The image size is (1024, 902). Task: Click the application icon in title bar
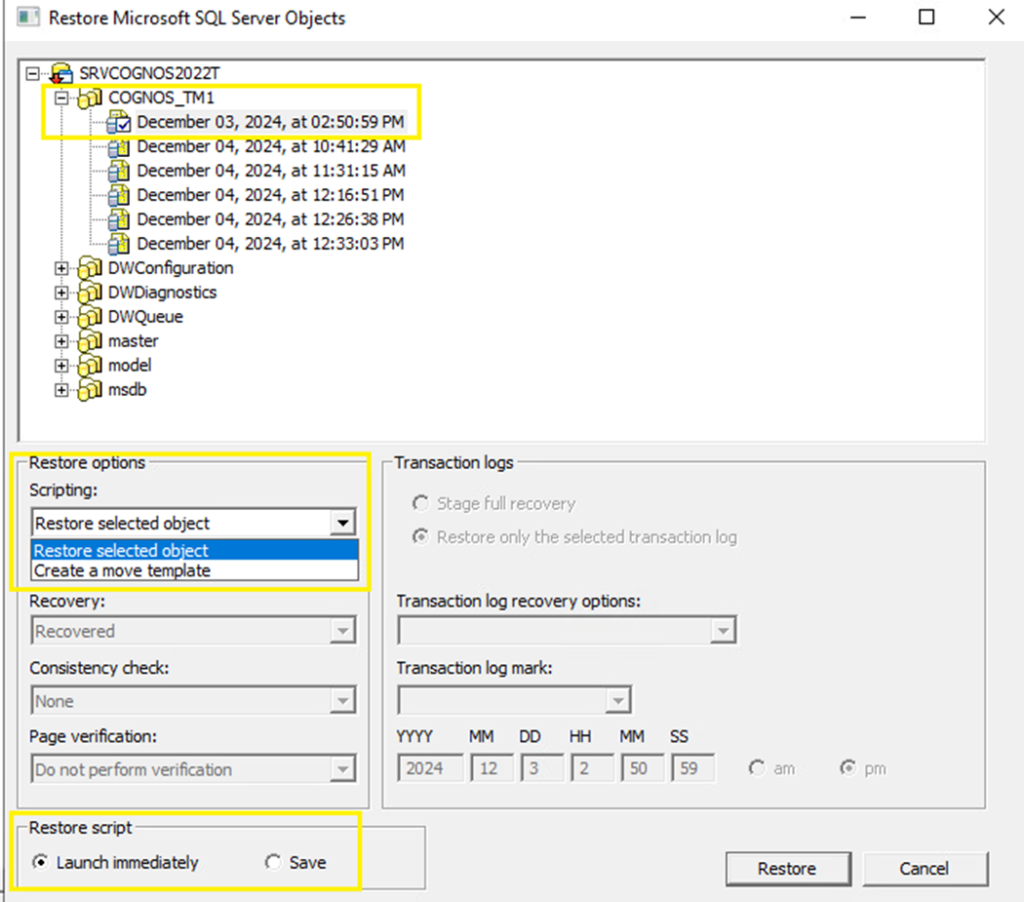pos(28,17)
